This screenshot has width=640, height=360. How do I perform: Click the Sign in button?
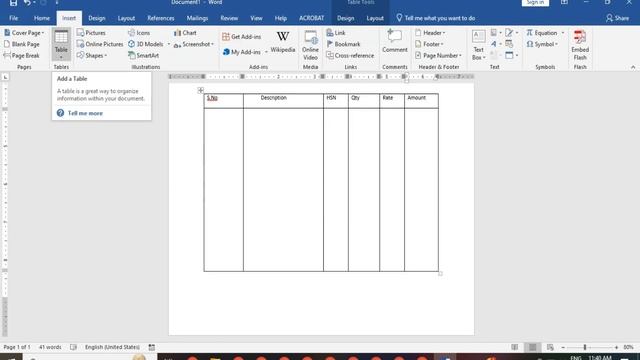(535, 2)
